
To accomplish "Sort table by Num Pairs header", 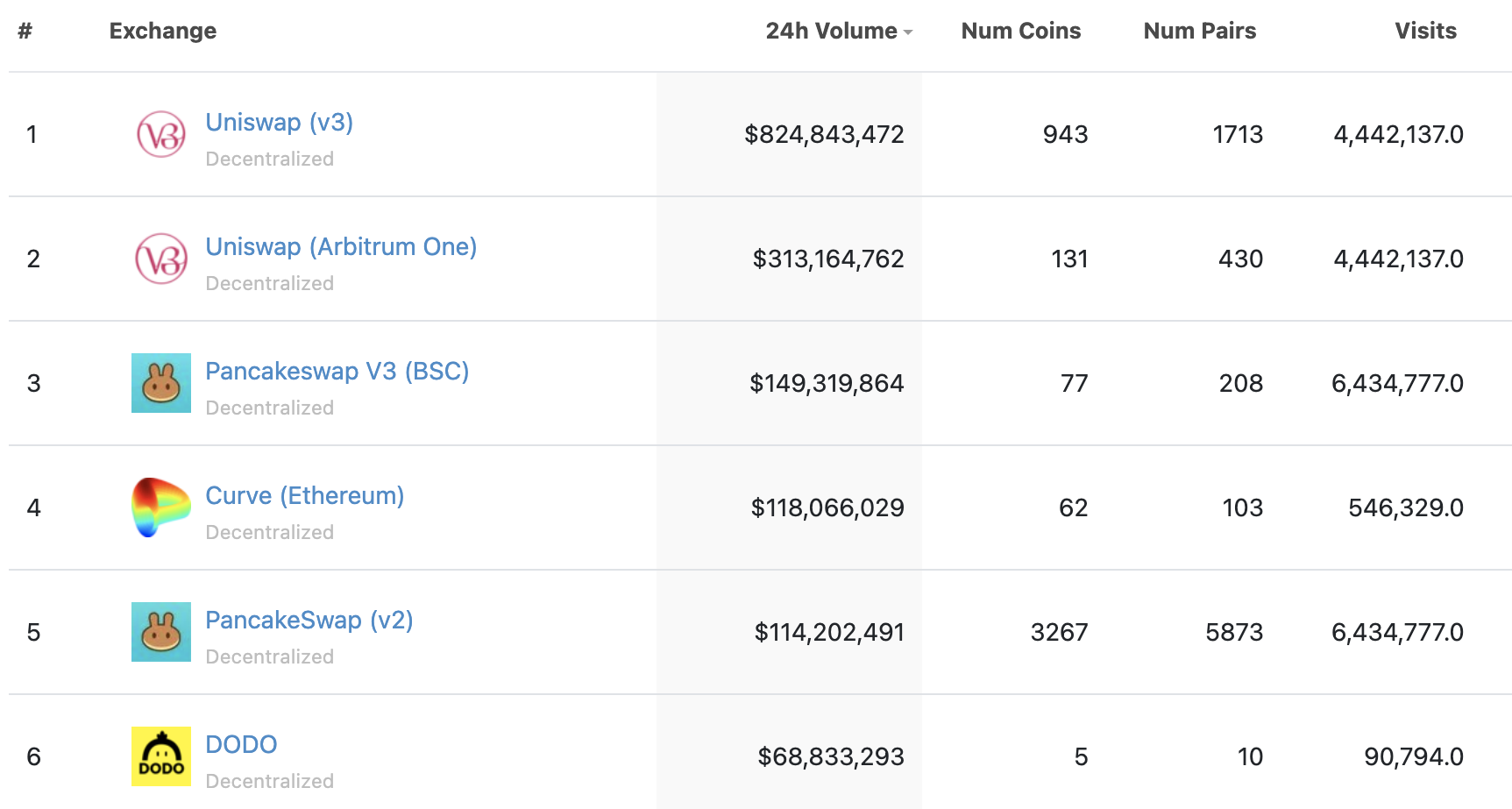I will coord(1199,31).
